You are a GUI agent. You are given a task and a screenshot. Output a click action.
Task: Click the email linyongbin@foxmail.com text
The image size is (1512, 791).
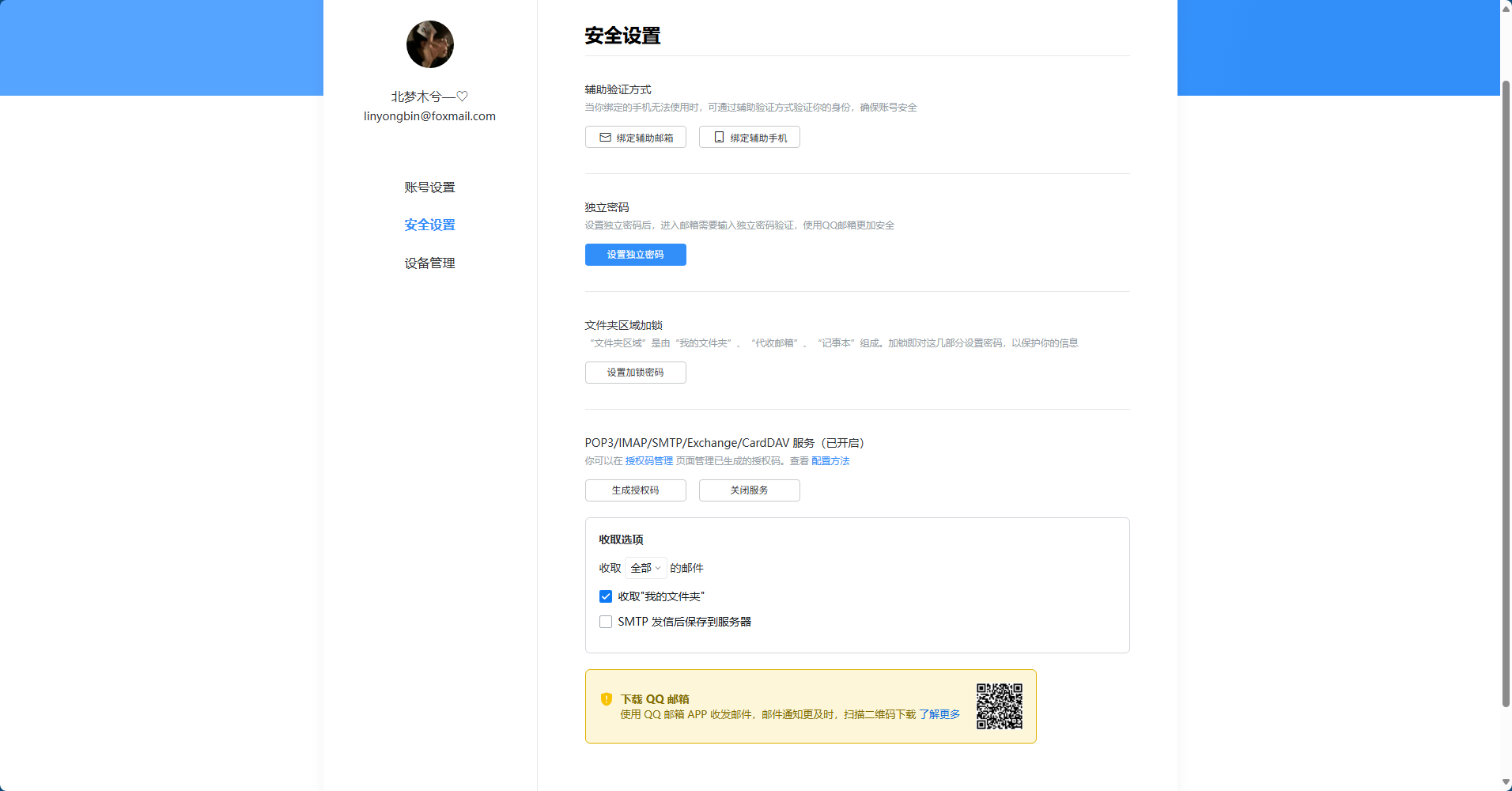[x=429, y=116]
